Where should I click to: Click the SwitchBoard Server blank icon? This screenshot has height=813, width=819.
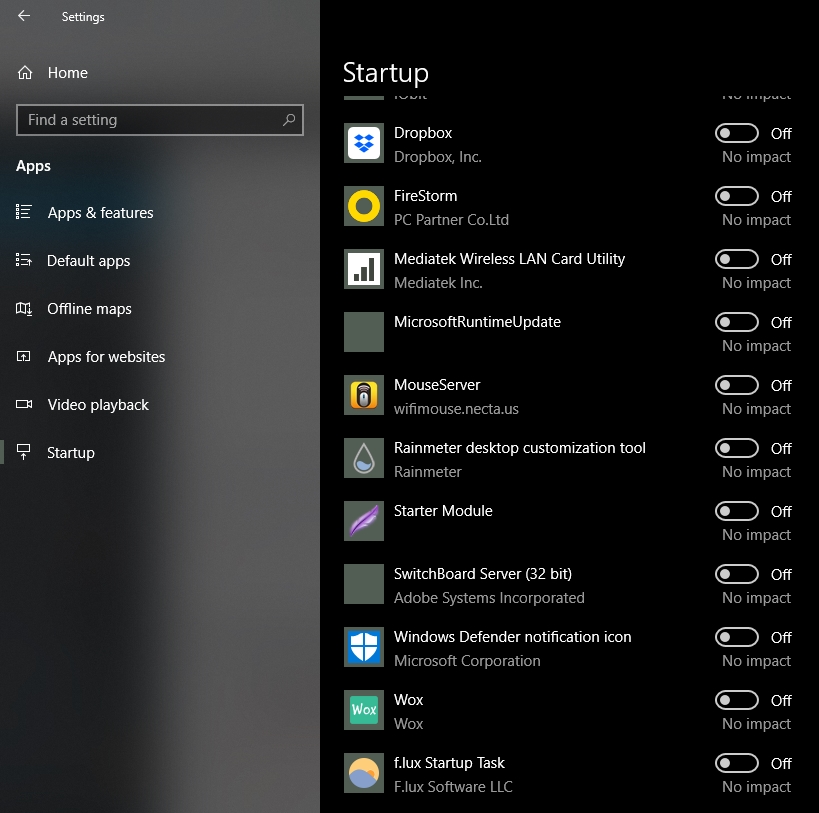point(364,584)
